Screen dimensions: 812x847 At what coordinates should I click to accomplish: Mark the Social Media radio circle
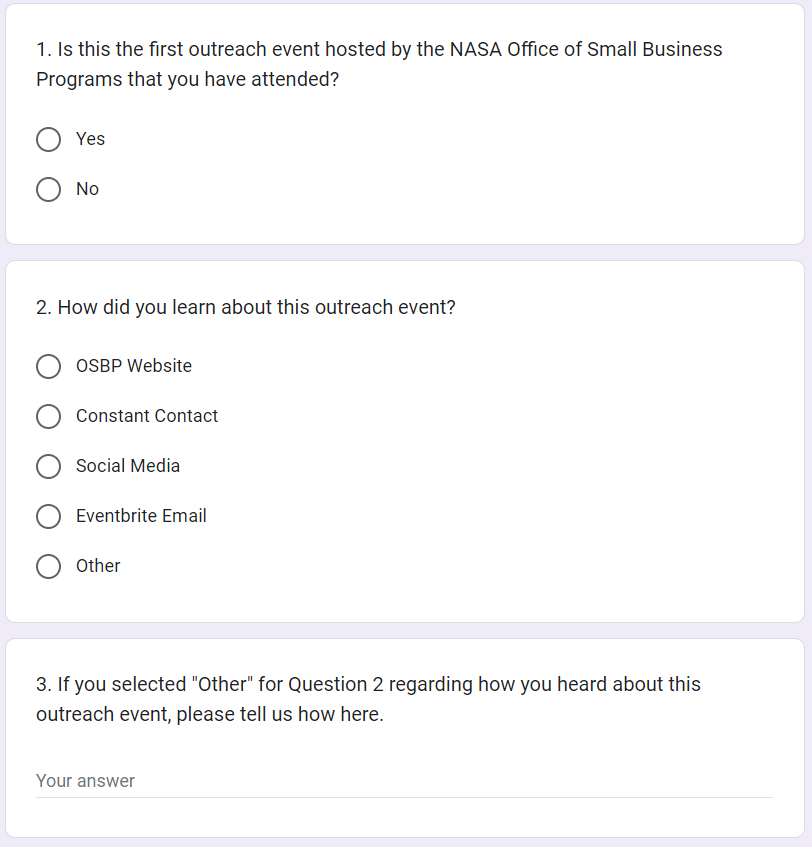(x=49, y=466)
